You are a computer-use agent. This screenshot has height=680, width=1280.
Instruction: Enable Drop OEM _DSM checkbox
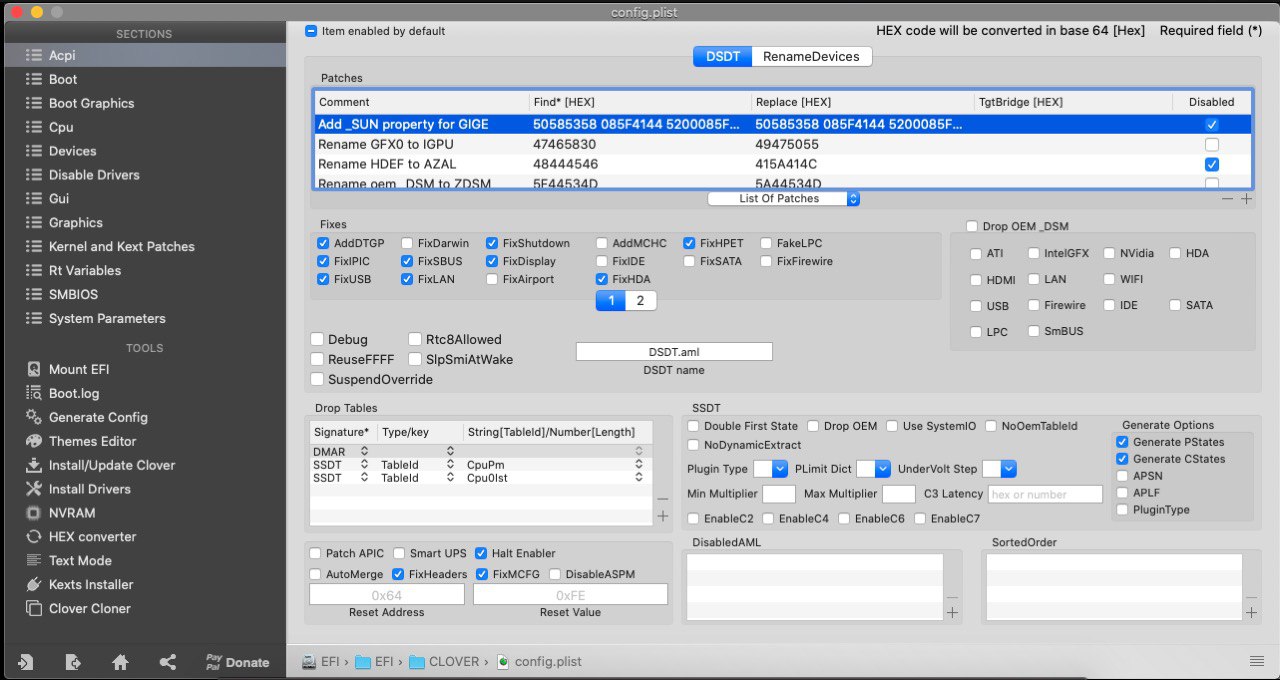(x=972, y=226)
